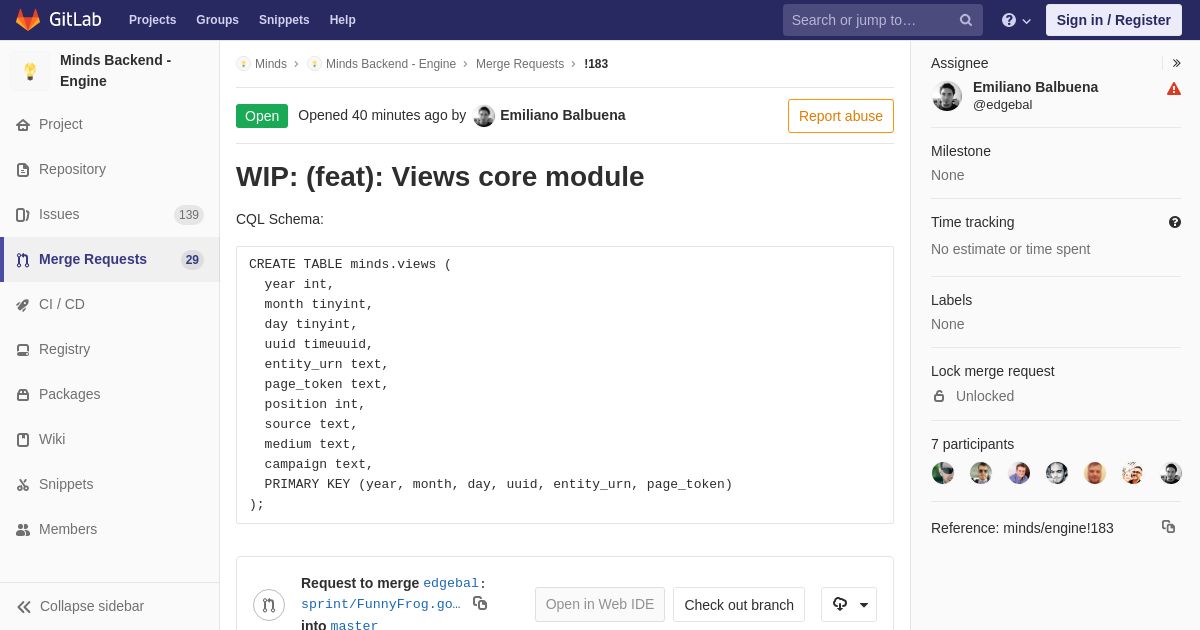Click the Check out branch button

pyautogui.click(x=739, y=604)
